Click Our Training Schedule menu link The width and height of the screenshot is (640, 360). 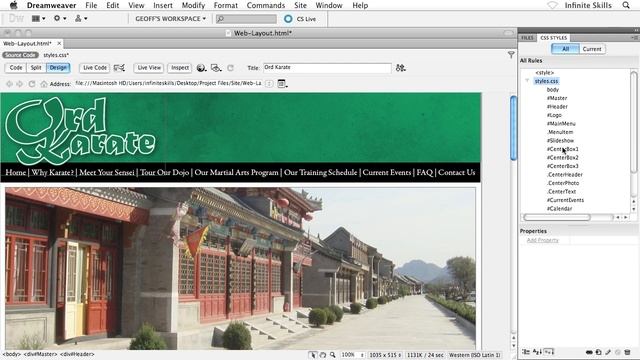[320, 172]
